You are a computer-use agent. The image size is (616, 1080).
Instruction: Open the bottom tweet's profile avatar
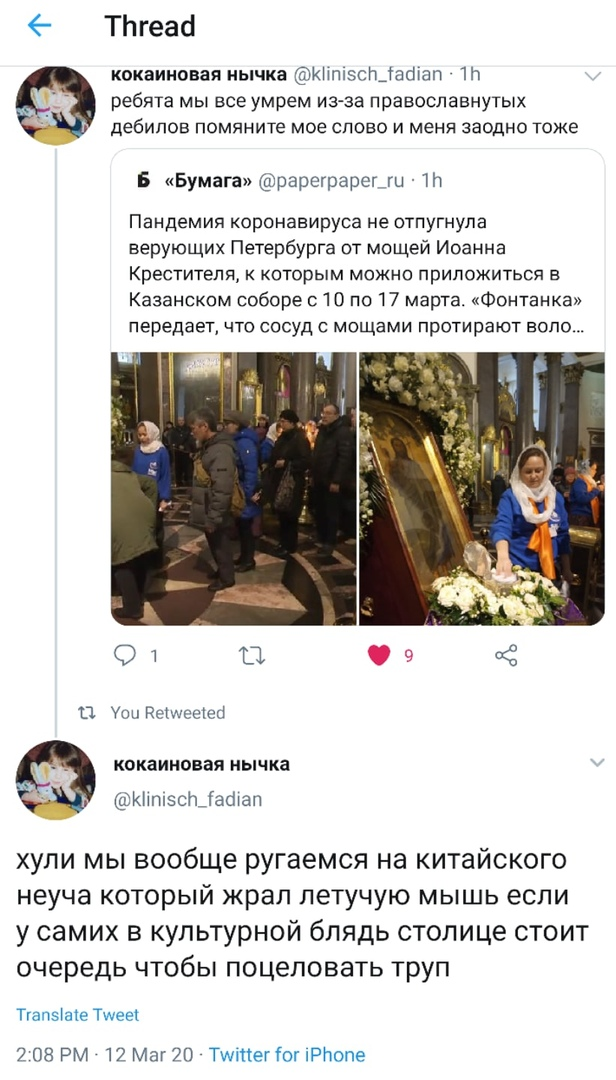point(55,780)
